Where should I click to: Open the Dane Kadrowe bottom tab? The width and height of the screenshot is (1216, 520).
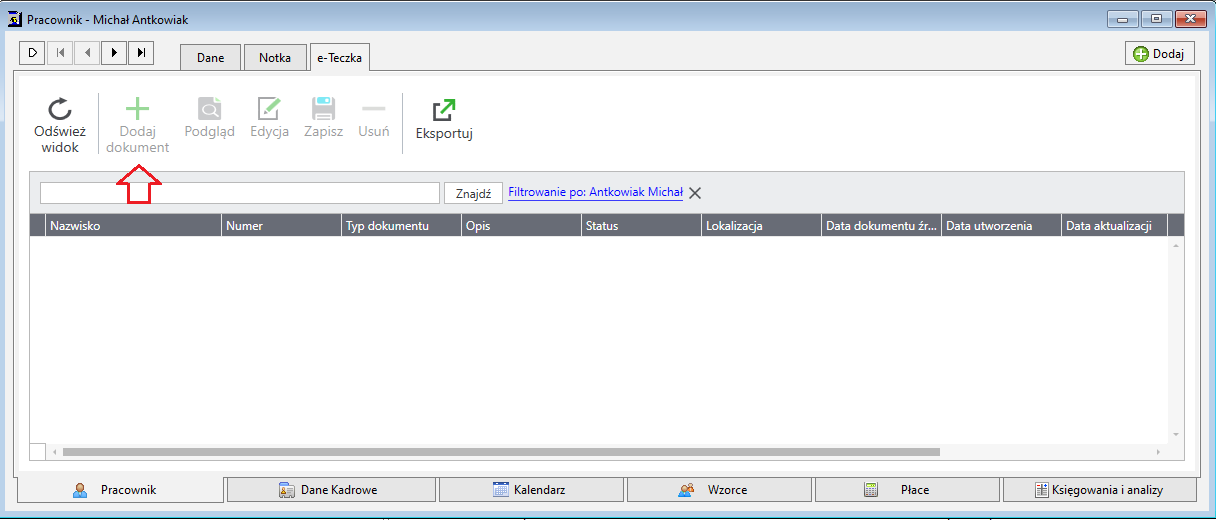pyautogui.click(x=331, y=490)
